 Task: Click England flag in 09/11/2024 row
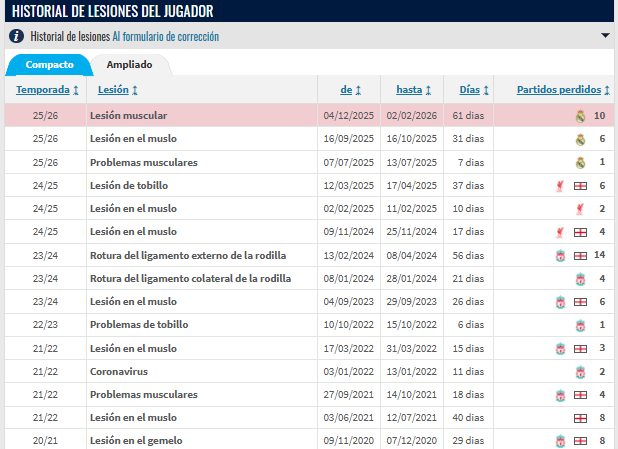pyautogui.click(x=580, y=233)
